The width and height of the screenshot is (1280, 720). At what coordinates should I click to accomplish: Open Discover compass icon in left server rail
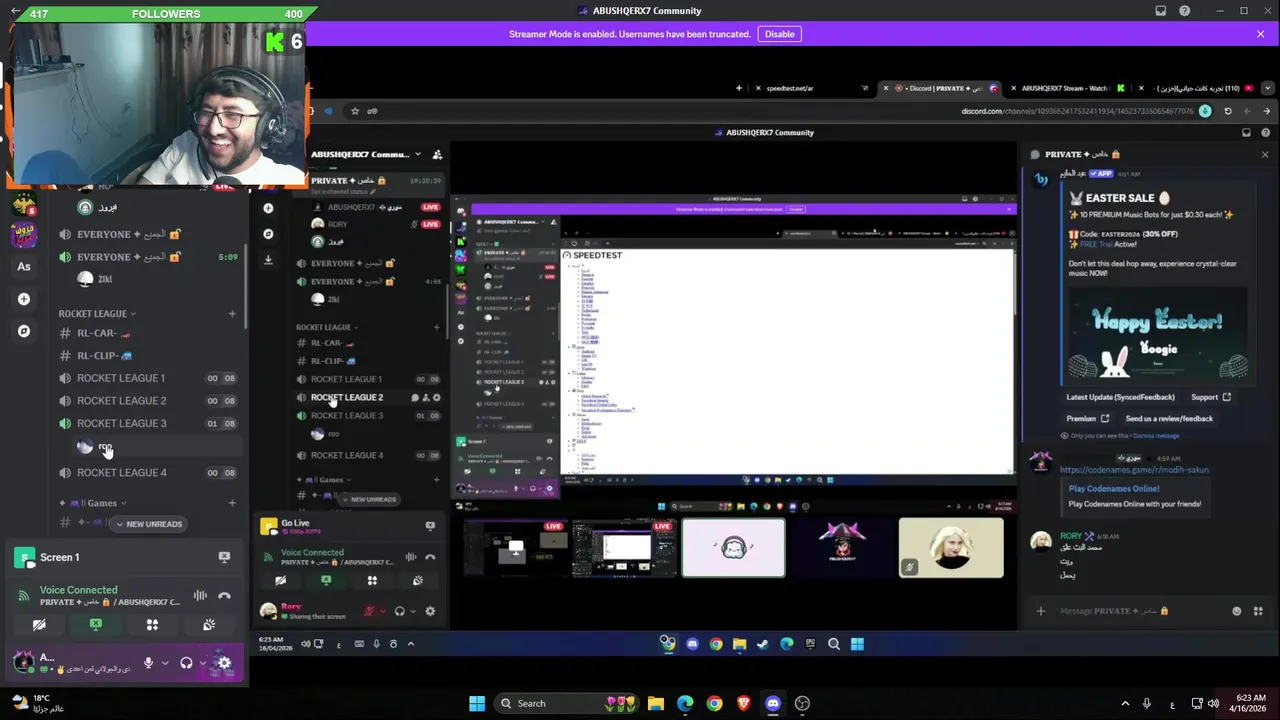tap(24, 331)
